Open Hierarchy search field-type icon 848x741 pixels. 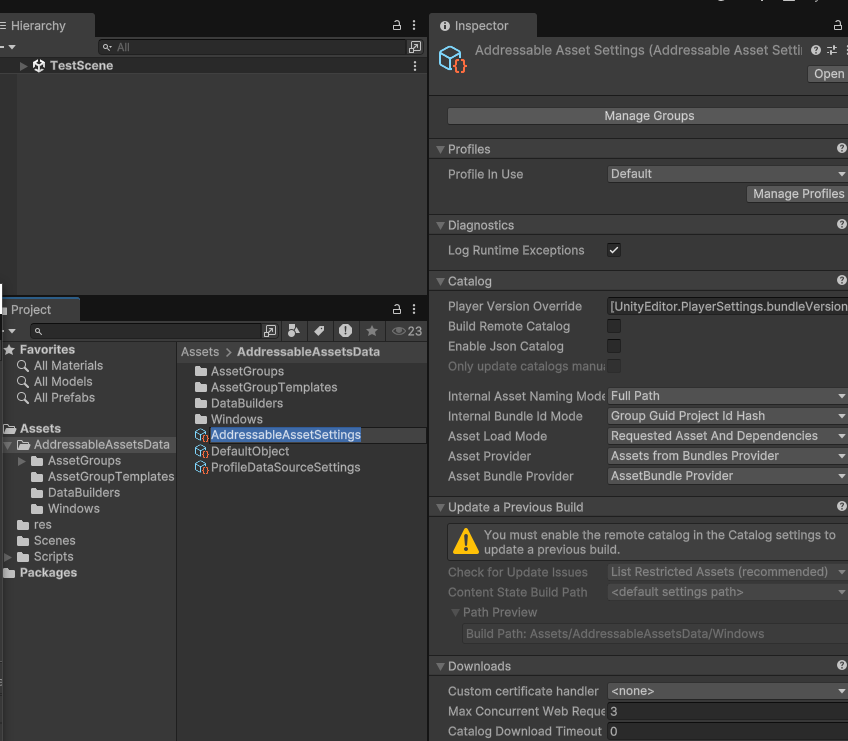pos(108,47)
